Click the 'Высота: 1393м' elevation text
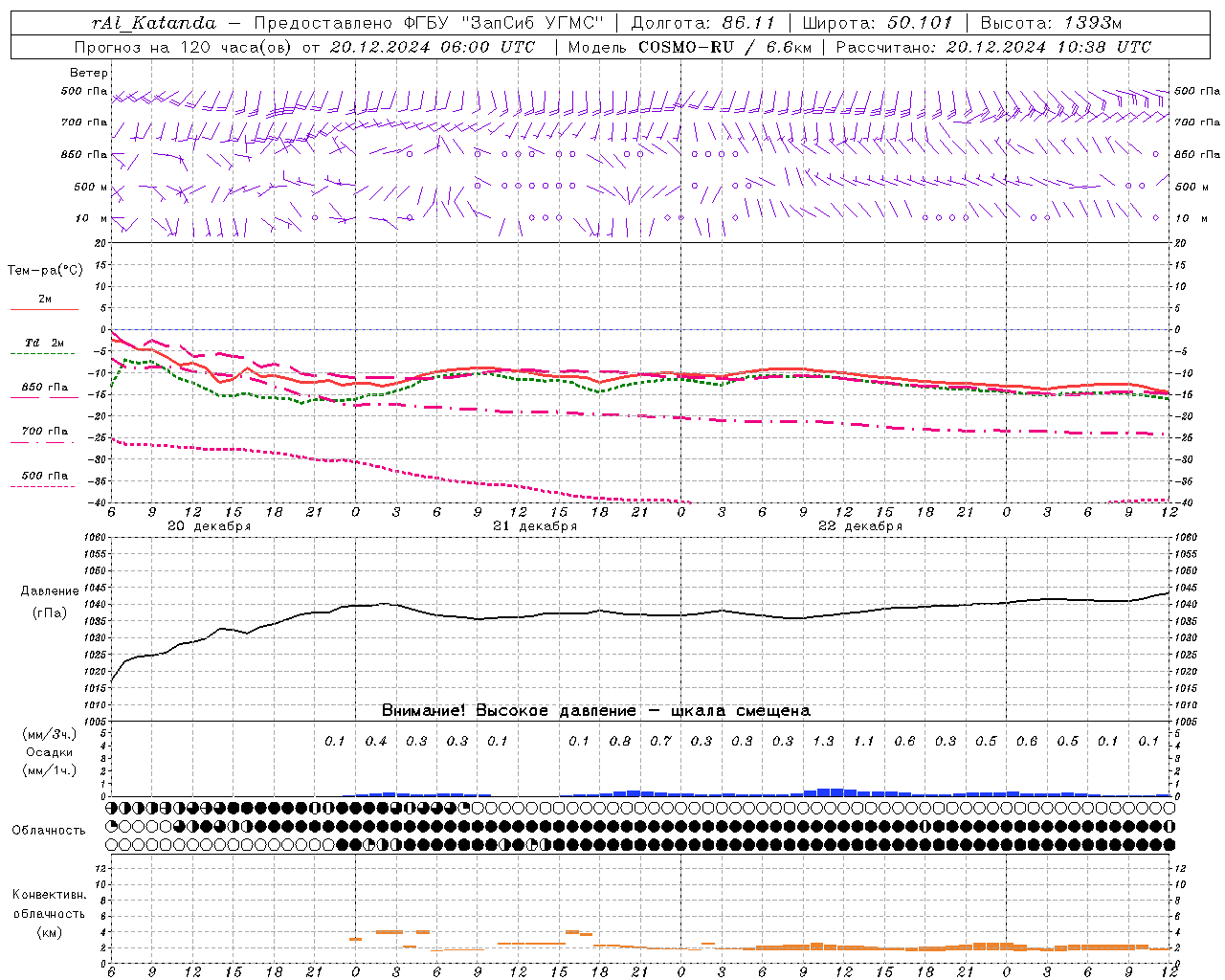 pyautogui.click(x=1051, y=23)
